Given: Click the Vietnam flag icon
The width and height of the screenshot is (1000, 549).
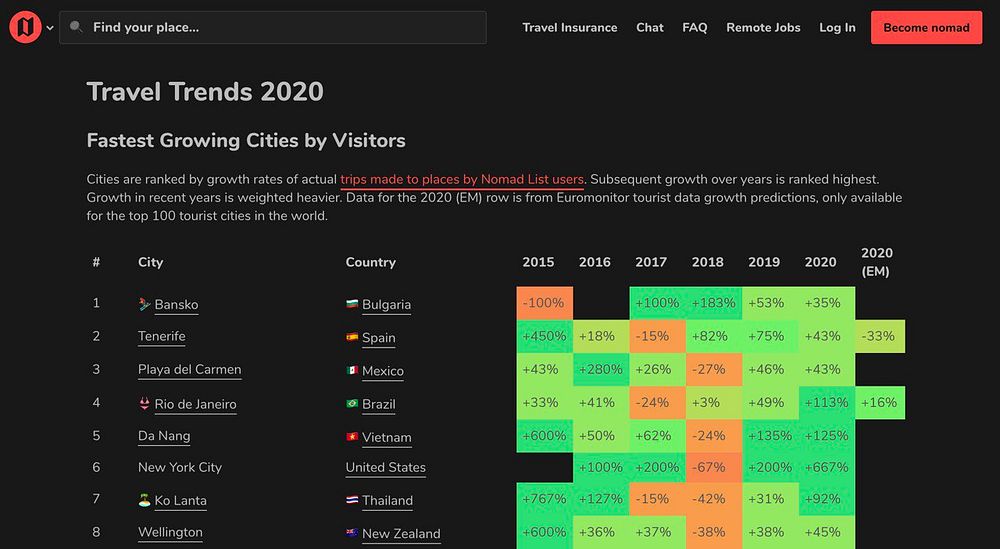Looking at the screenshot, I should [x=352, y=436].
